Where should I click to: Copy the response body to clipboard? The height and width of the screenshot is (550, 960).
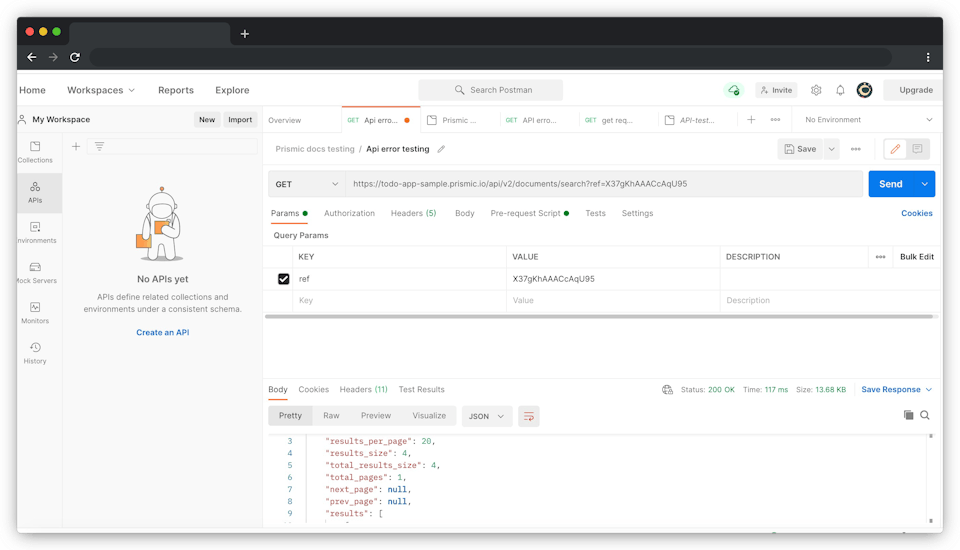point(909,415)
